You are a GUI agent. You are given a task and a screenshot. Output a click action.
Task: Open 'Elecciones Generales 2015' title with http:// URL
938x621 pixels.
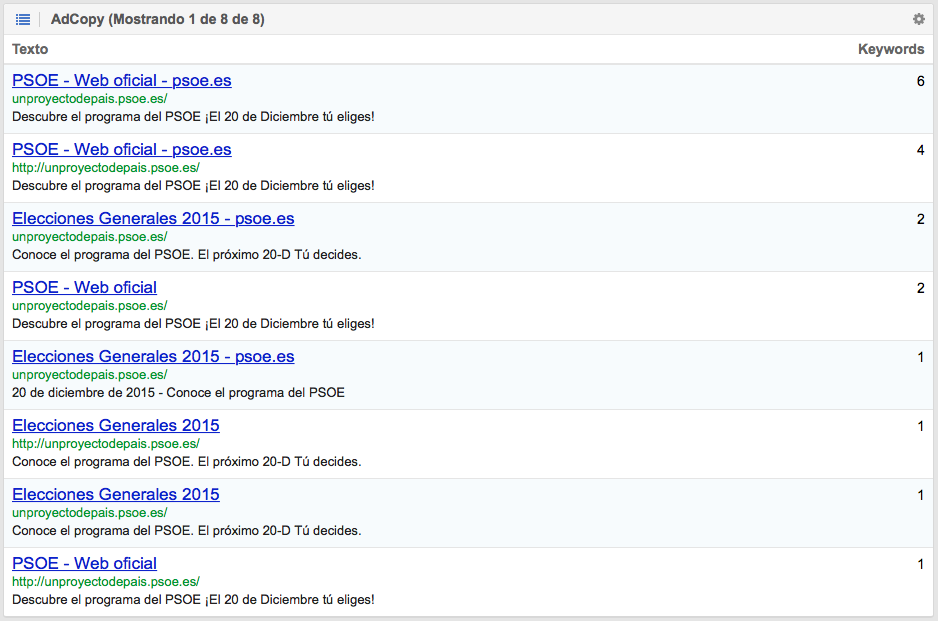click(115, 426)
